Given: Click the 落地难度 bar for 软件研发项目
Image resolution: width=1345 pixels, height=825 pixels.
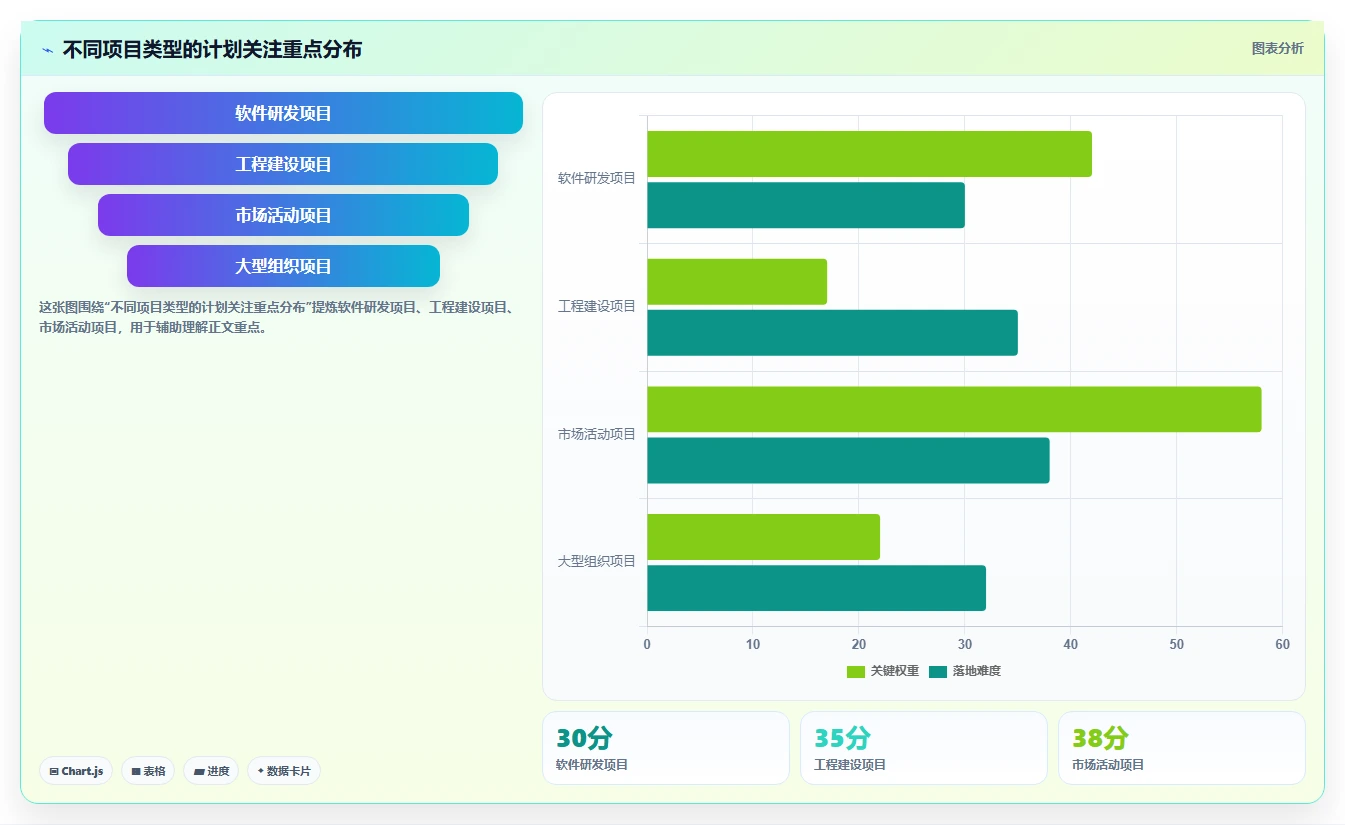Looking at the screenshot, I should pyautogui.click(x=806, y=205).
